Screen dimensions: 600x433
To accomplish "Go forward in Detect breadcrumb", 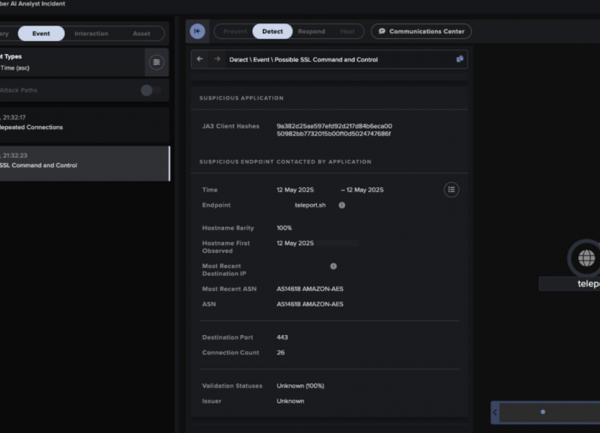I will click(217, 59).
